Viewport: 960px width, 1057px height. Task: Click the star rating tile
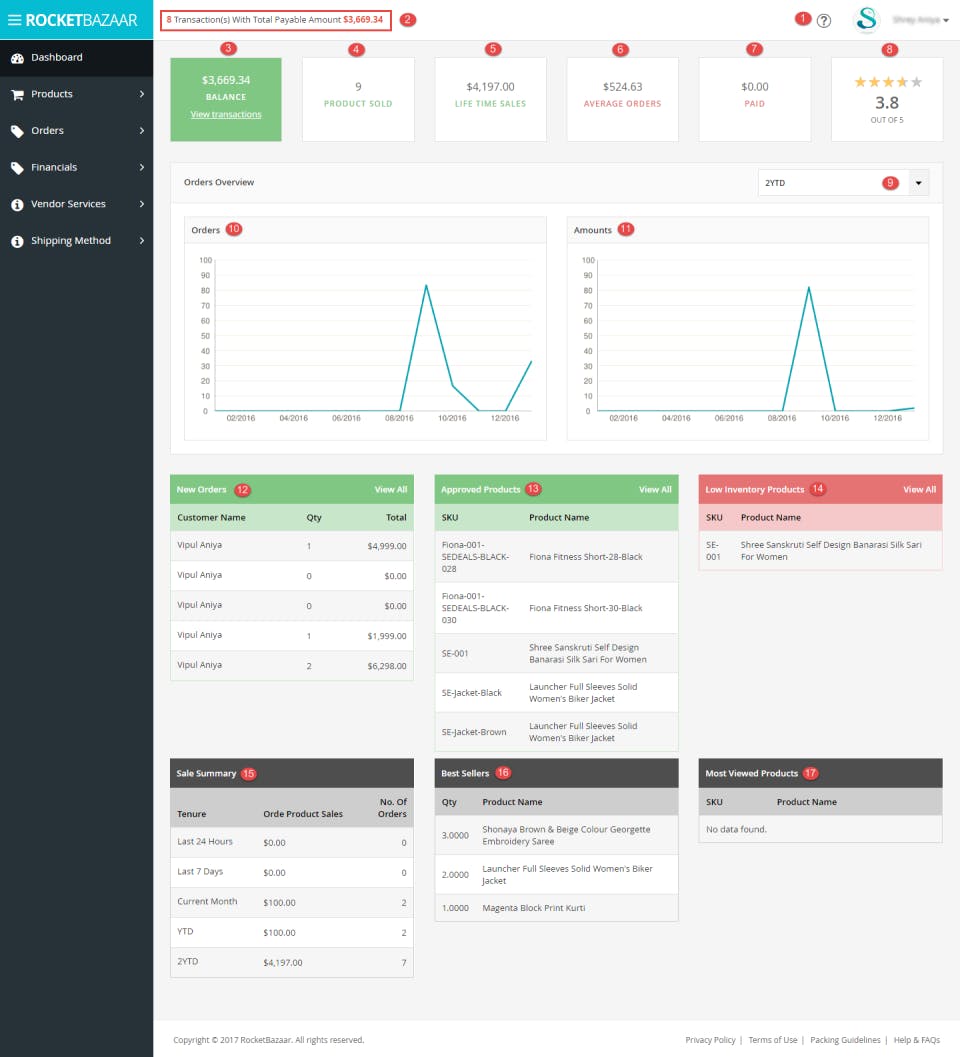click(887, 99)
